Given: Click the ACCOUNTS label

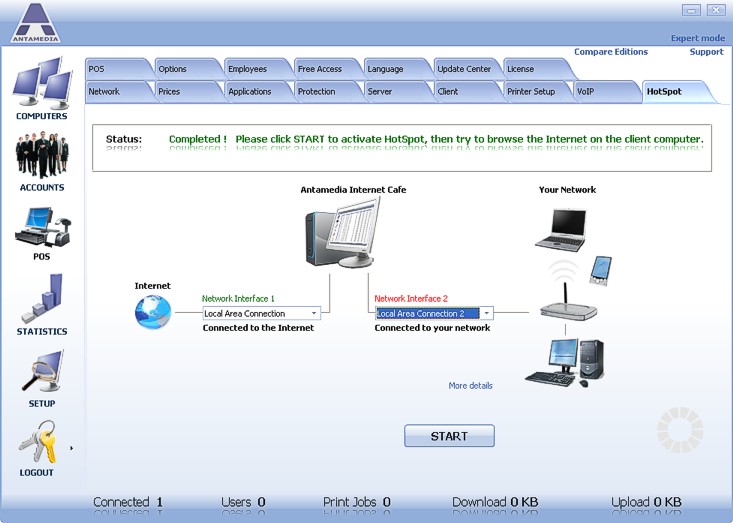Looking at the screenshot, I should (42, 187).
